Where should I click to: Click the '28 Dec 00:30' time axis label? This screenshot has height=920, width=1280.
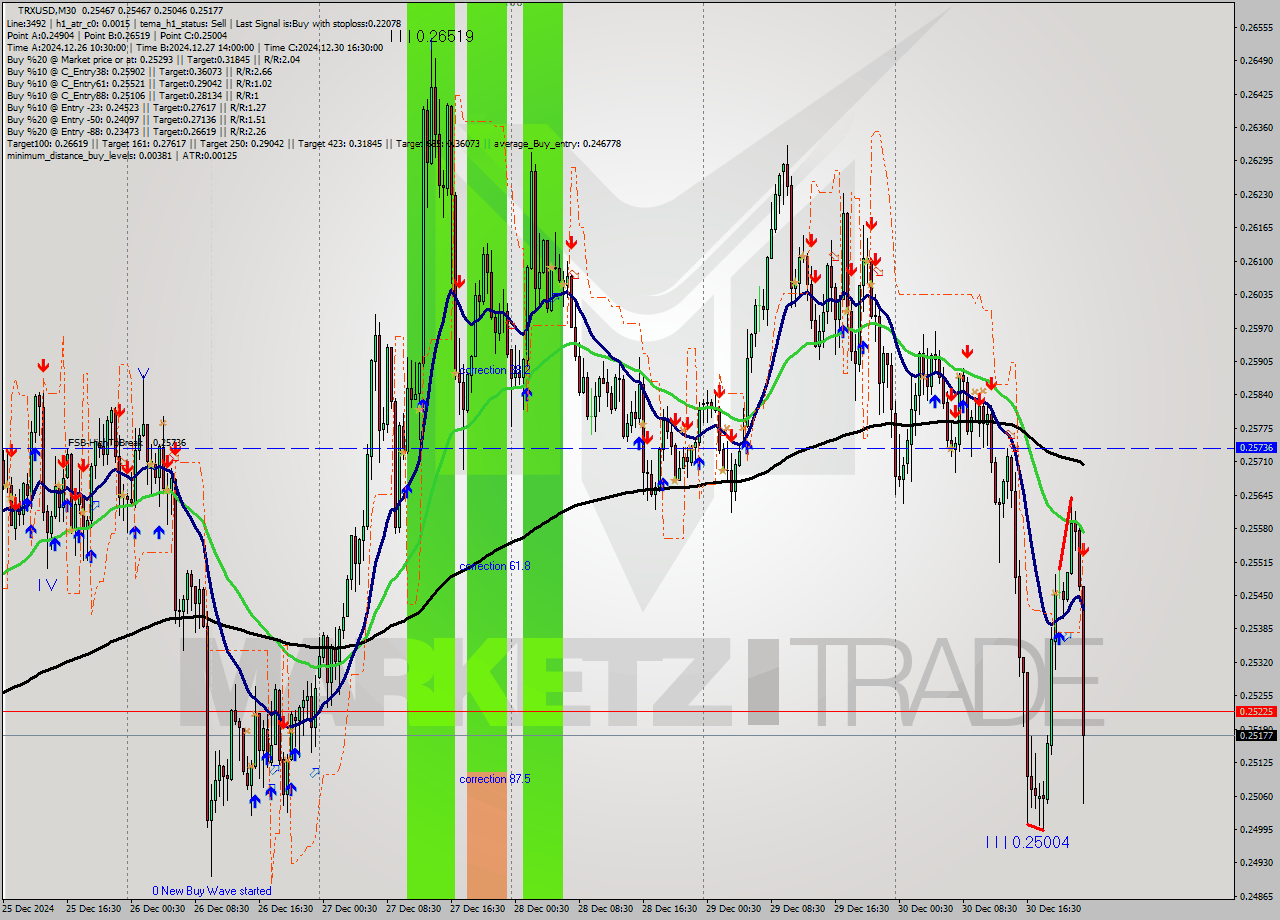tap(542, 909)
